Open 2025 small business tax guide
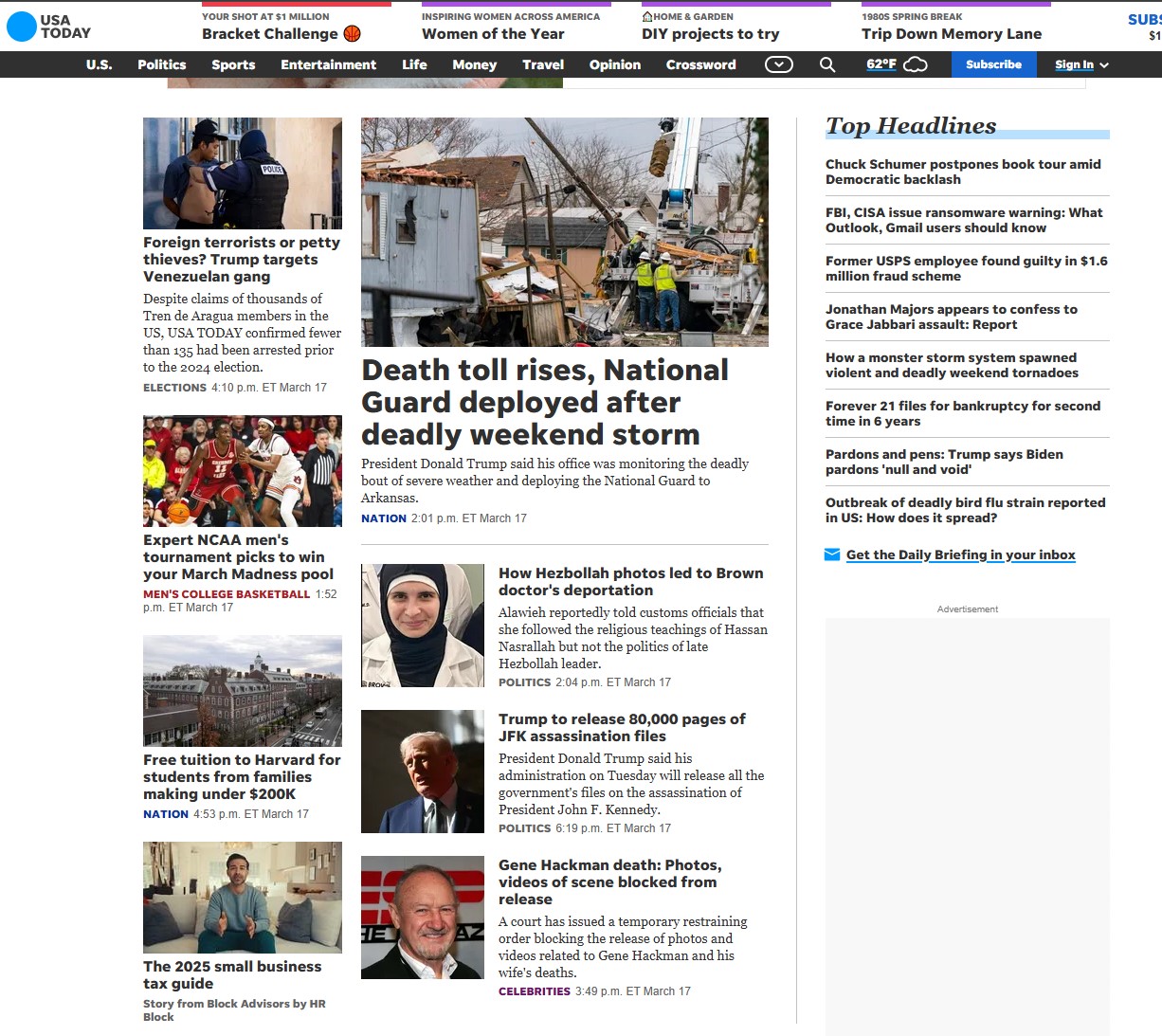 pos(232,974)
